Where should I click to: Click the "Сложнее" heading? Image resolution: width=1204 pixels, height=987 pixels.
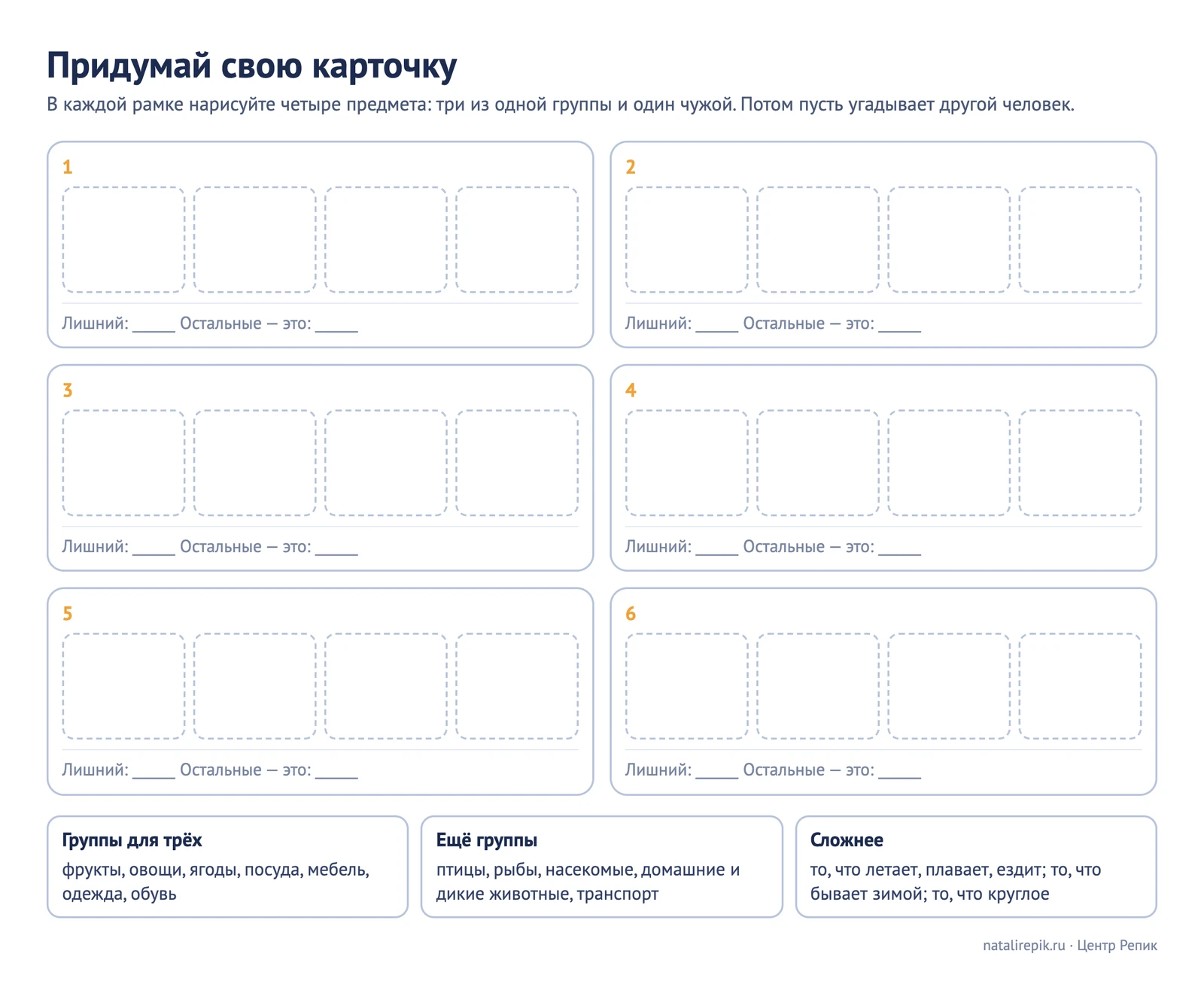click(x=847, y=840)
